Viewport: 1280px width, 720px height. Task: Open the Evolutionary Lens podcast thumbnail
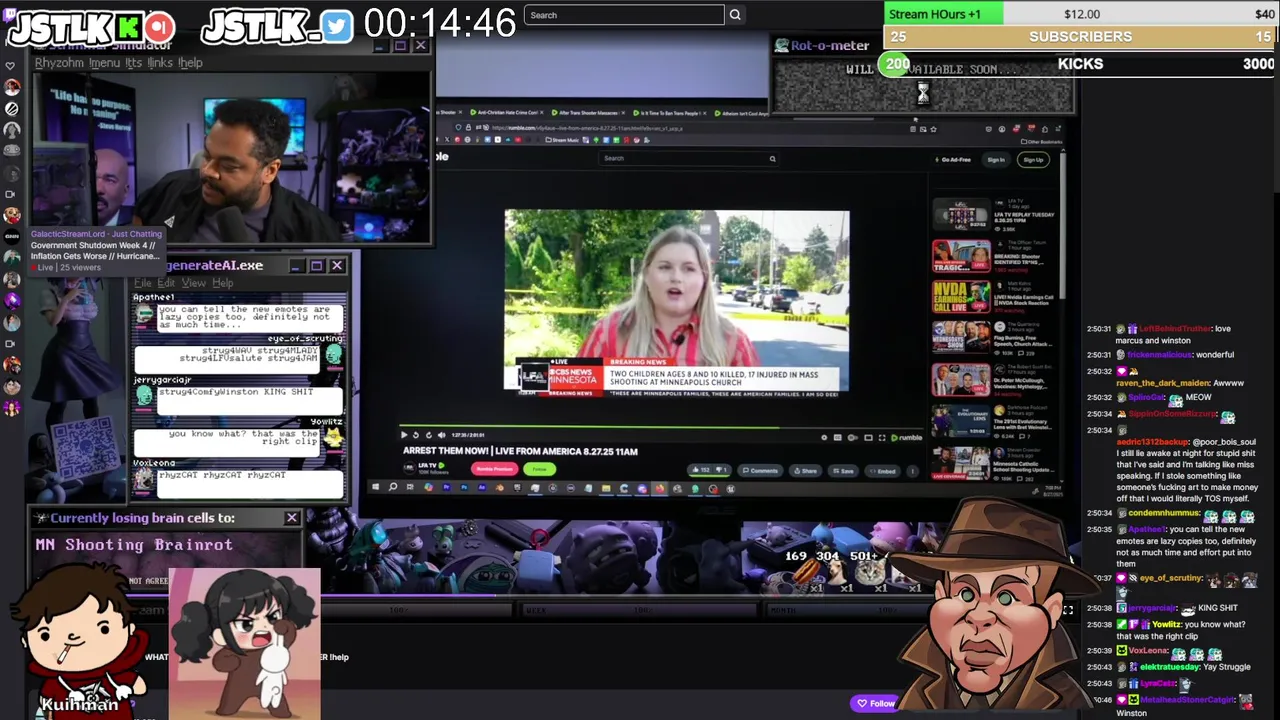click(961, 421)
